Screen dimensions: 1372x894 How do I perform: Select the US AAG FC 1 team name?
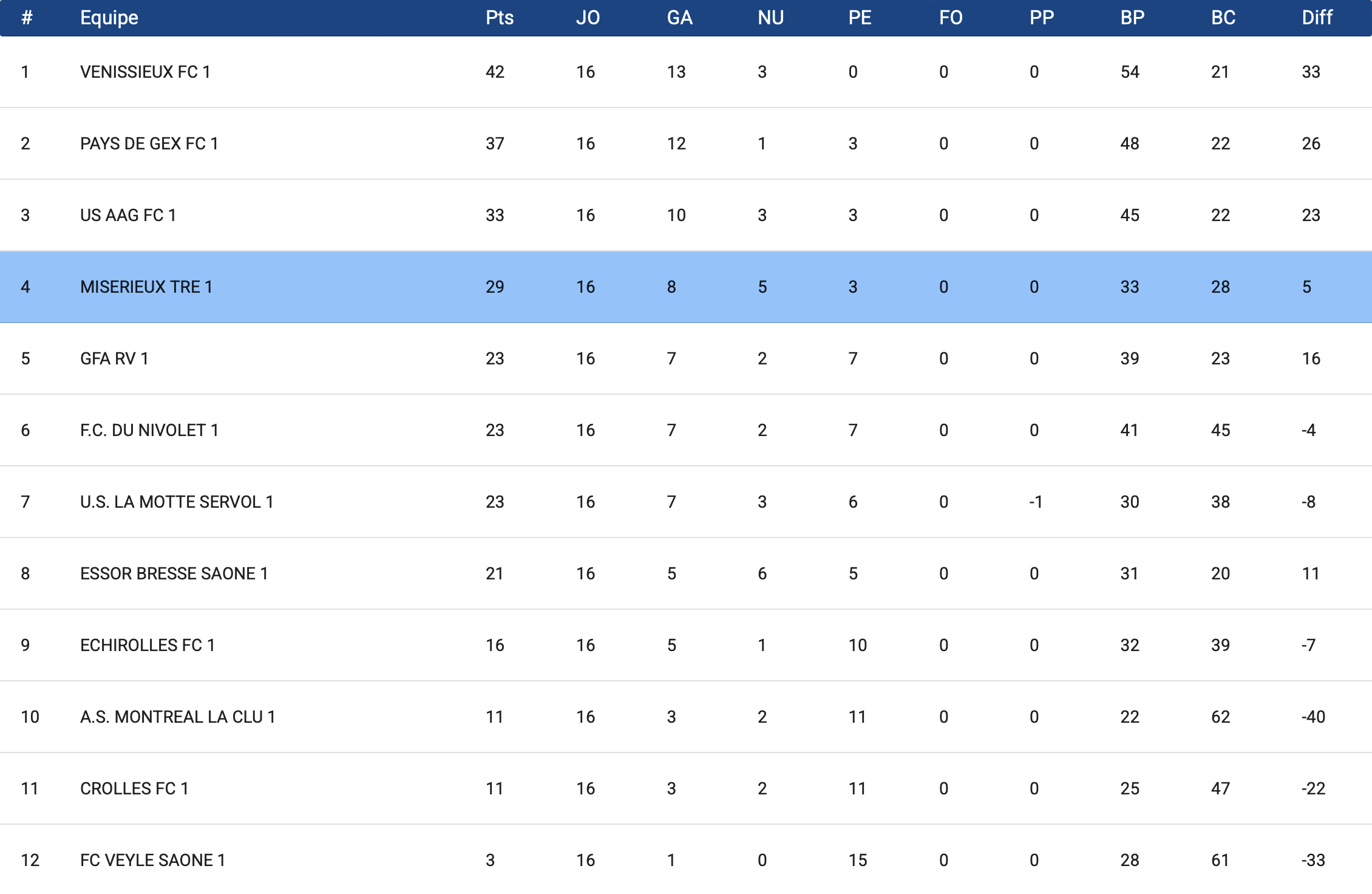(x=127, y=216)
